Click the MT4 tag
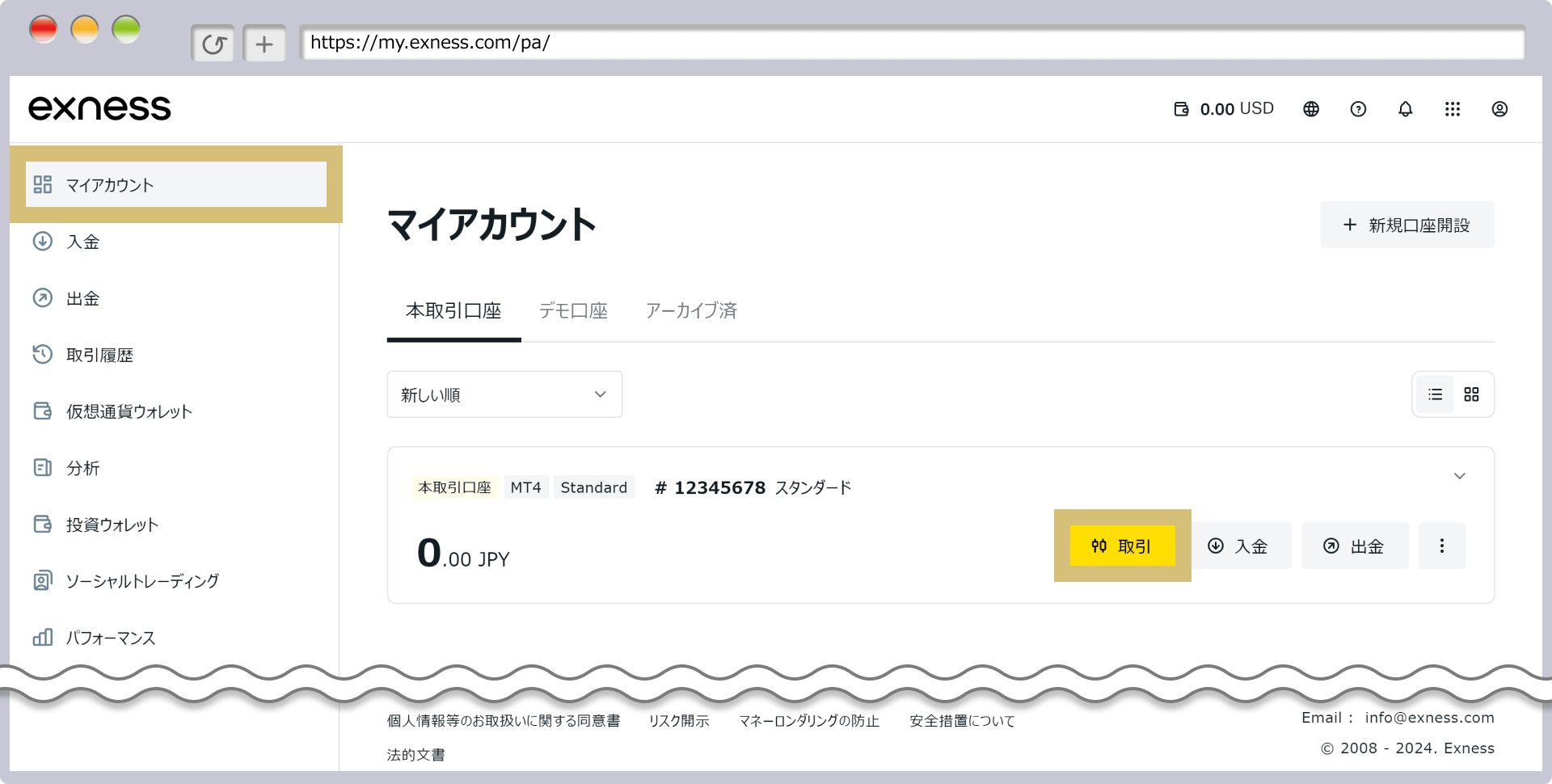 point(526,487)
